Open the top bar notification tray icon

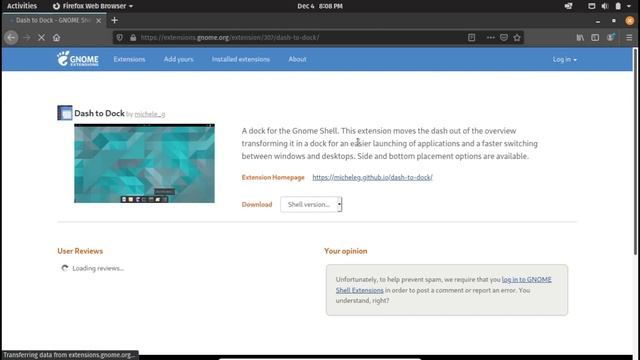click(x=568, y=6)
